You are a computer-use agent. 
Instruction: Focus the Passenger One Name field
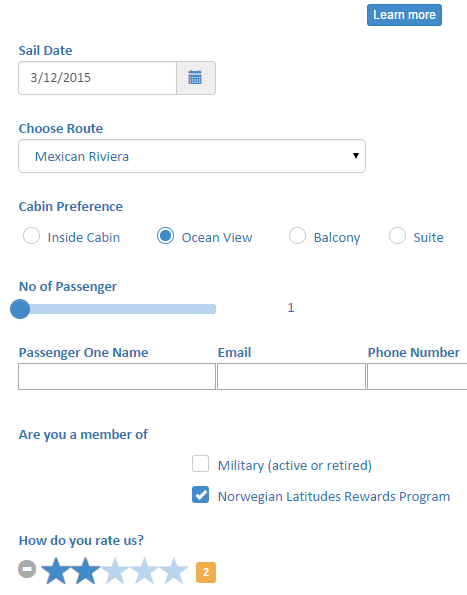[x=117, y=376]
